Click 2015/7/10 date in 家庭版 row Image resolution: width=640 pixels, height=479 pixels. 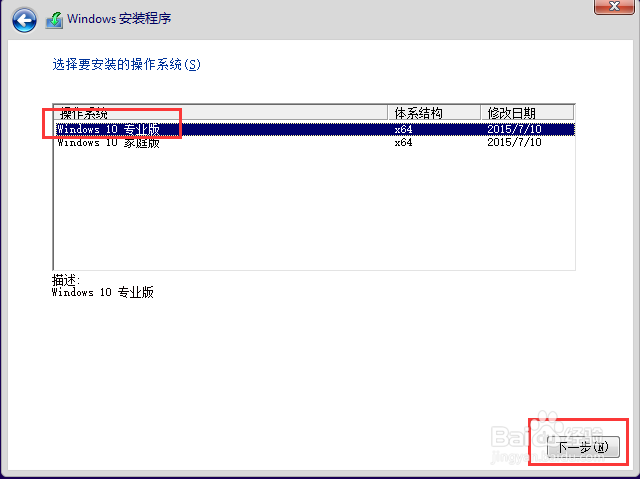coord(514,142)
